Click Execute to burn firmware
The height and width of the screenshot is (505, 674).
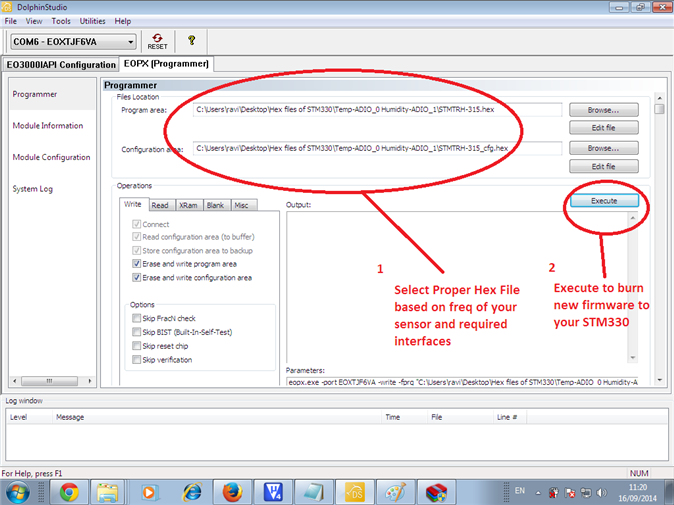pyautogui.click(x=604, y=201)
